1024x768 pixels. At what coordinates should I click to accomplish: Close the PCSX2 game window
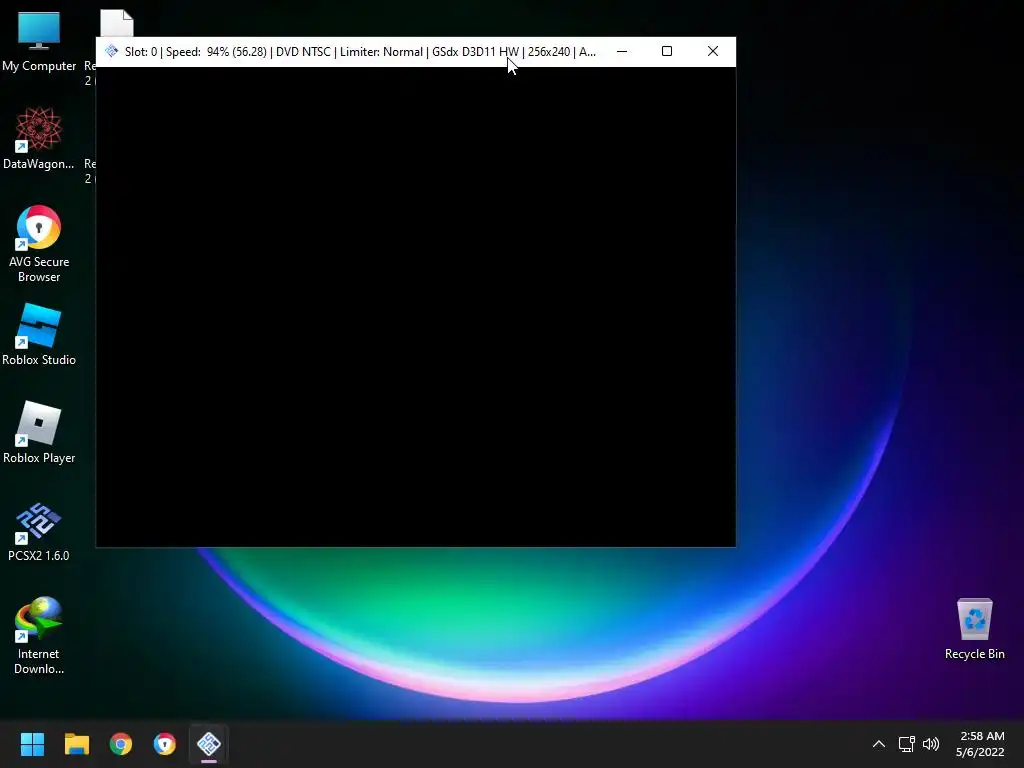(x=712, y=52)
